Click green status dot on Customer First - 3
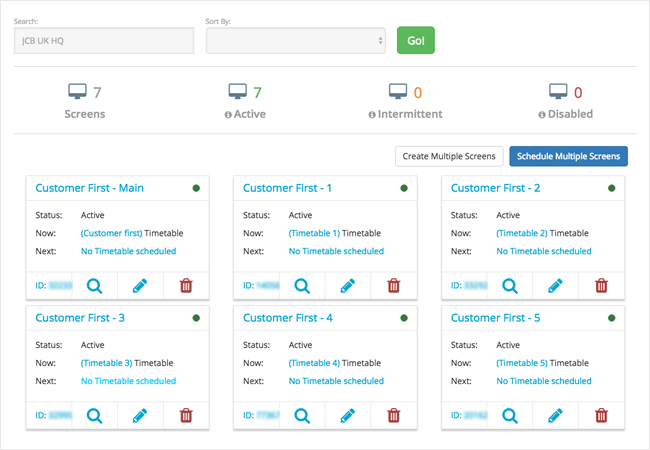650x450 pixels. [x=196, y=318]
